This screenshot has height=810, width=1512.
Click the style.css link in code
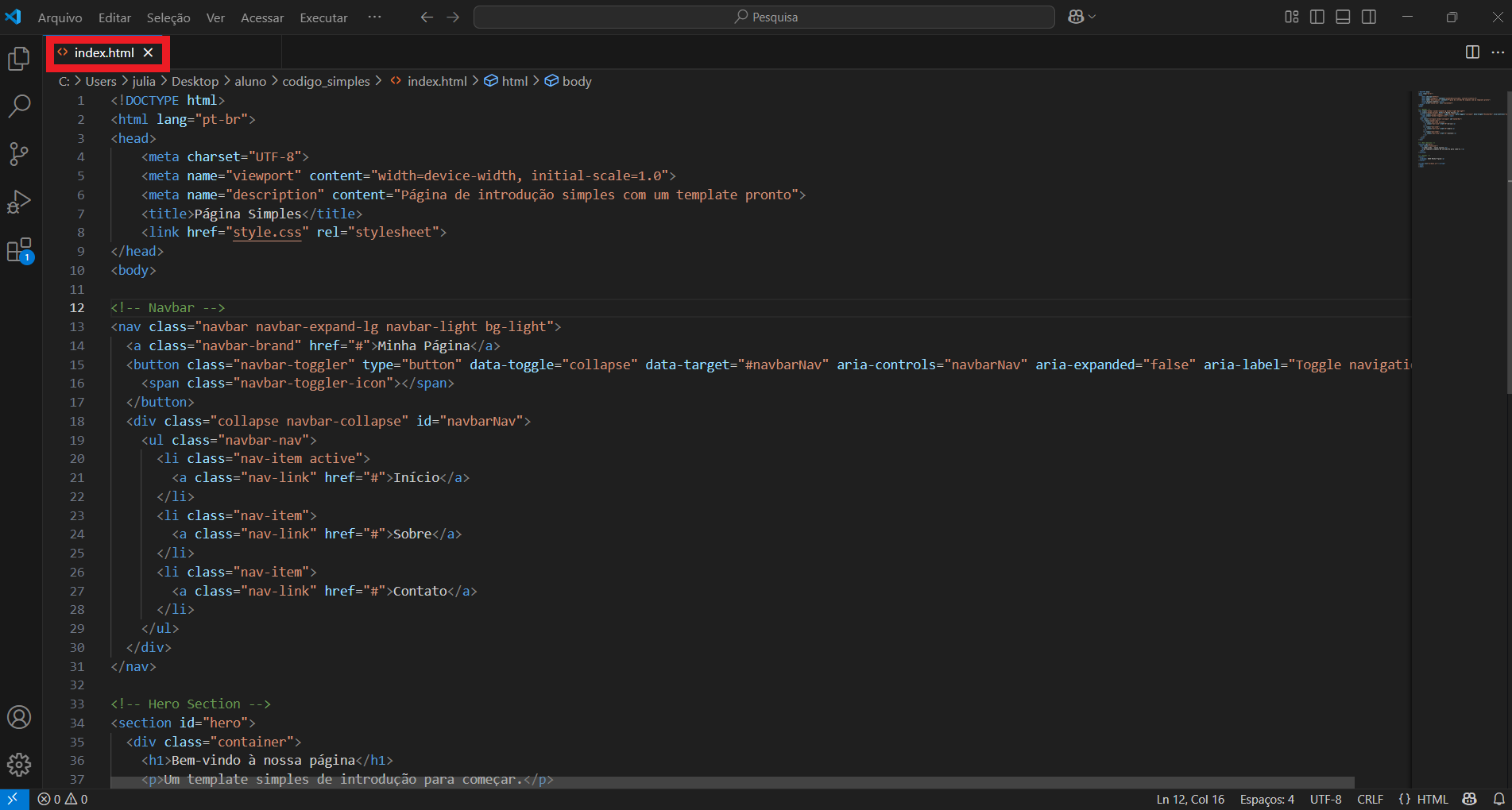[x=267, y=233]
